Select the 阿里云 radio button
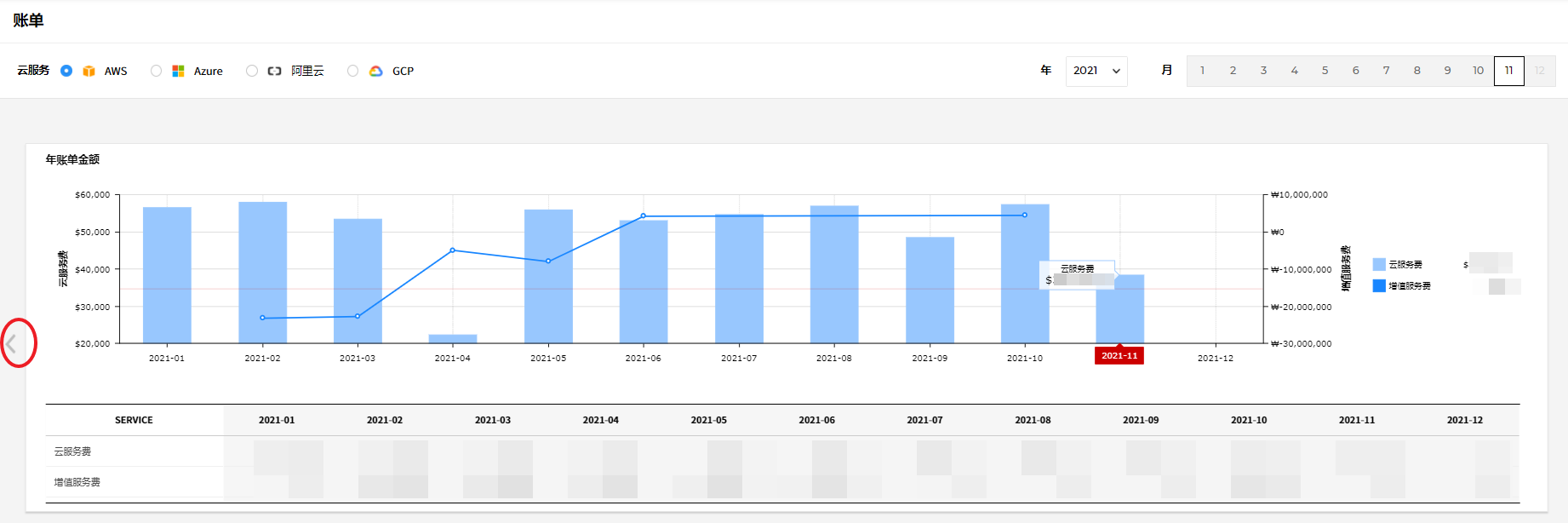The image size is (1568, 523). click(252, 71)
